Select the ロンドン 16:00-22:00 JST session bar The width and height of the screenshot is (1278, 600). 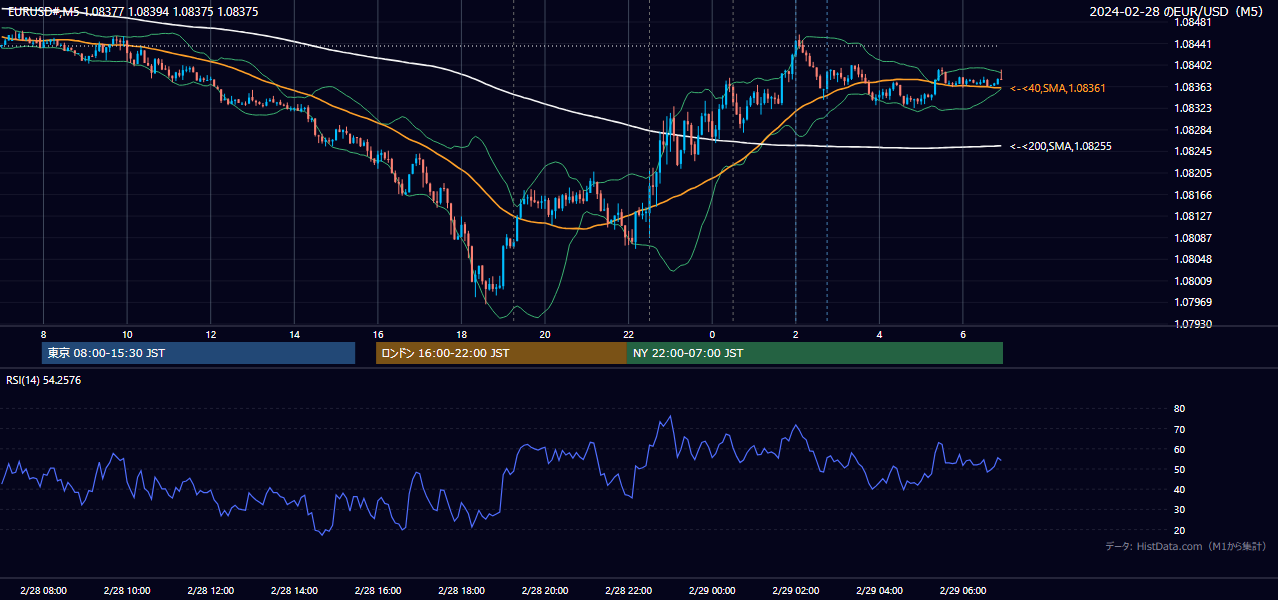point(501,353)
